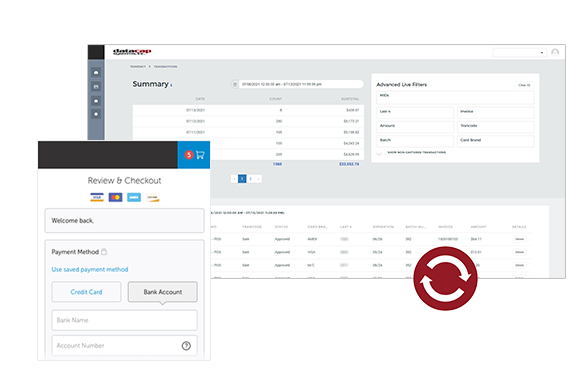The height and width of the screenshot is (377, 575).
Task: Select the Credit Card tab
Action: (86, 292)
